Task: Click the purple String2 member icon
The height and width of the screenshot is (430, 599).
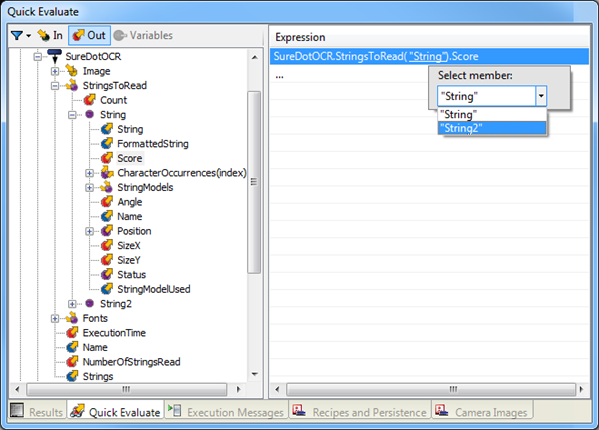Action: click(x=89, y=303)
